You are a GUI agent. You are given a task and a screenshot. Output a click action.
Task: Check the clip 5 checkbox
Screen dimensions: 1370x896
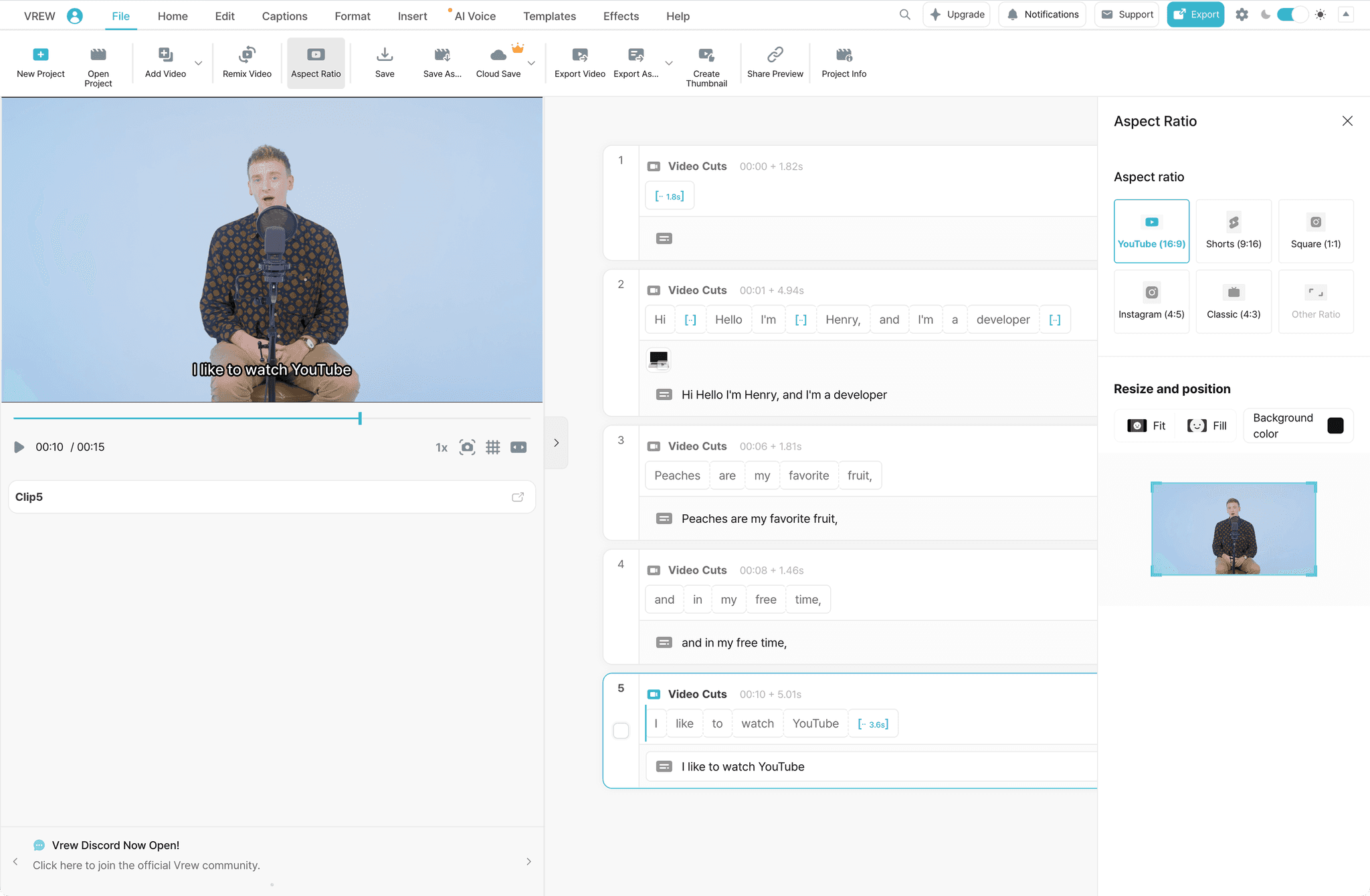coord(621,731)
